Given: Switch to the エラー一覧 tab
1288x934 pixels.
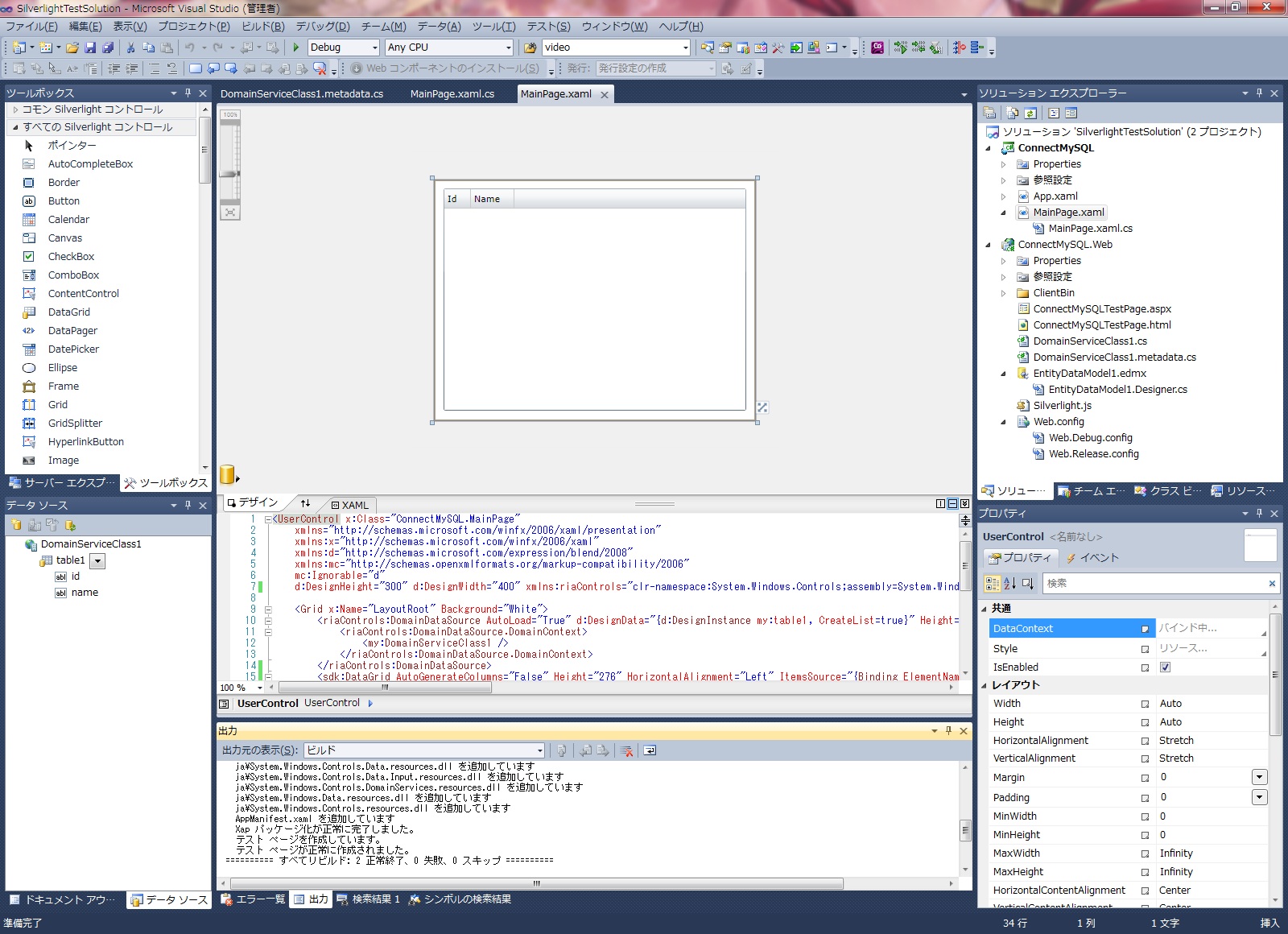Looking at the screenshot, I should coord(253,899).
